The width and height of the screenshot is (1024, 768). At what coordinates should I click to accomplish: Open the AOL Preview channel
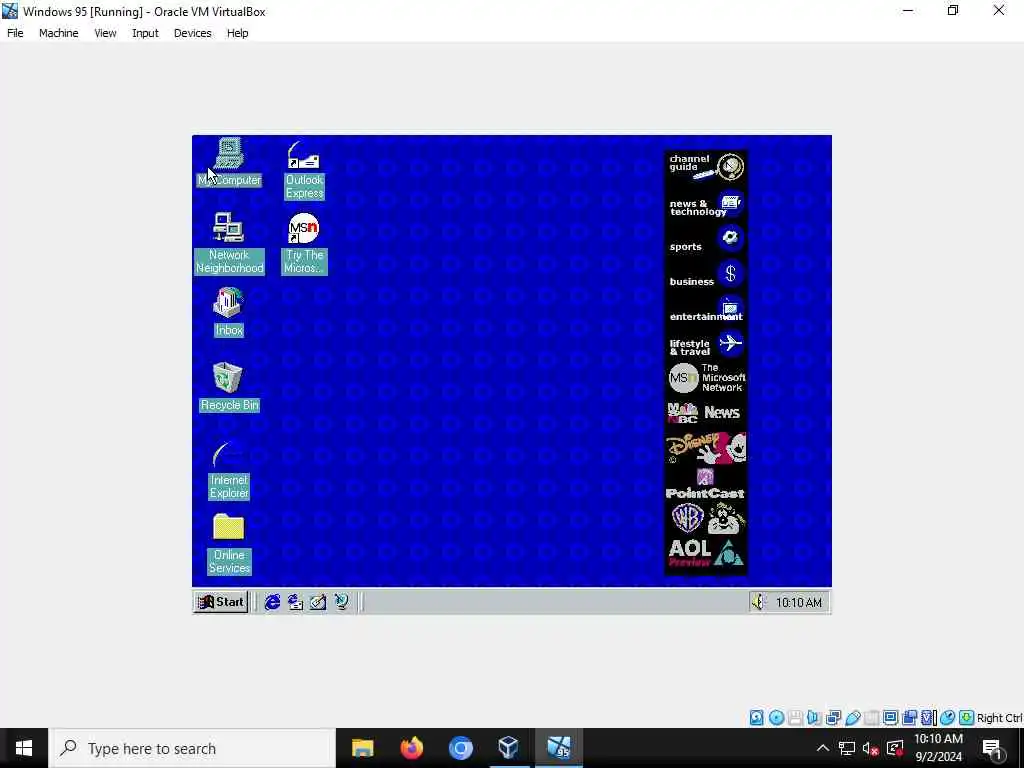click(x=706, y=553)
